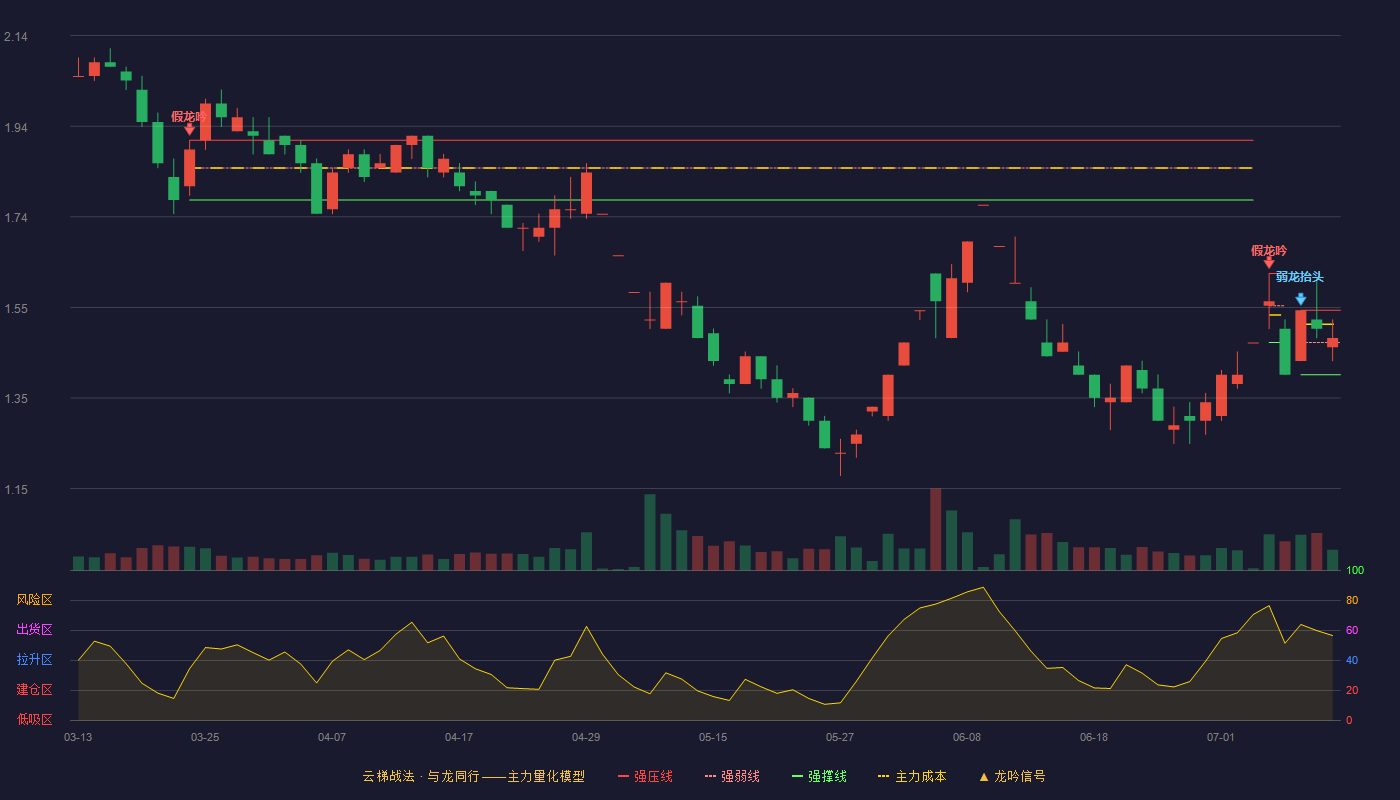
Task: Click the 05-27 date label
Action: coord(840,737)
